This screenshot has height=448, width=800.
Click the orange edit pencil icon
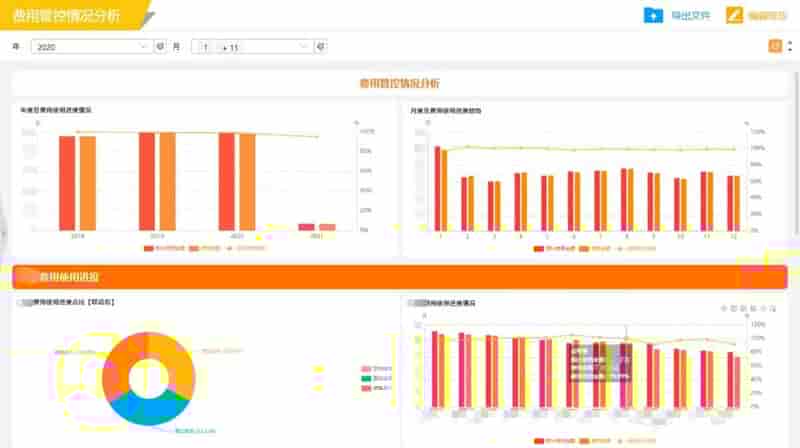[734, 15]
